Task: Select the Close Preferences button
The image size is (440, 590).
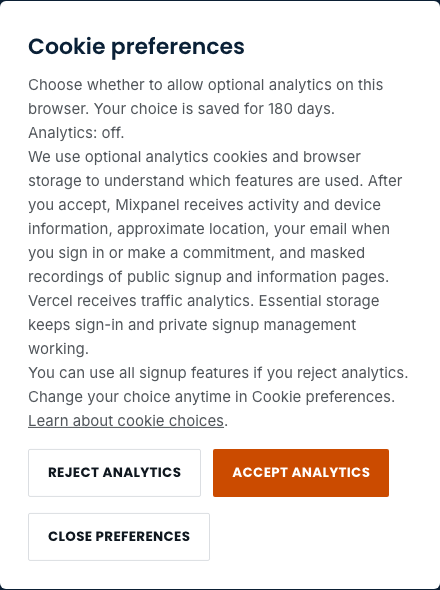Action: [x=119, y=537]
